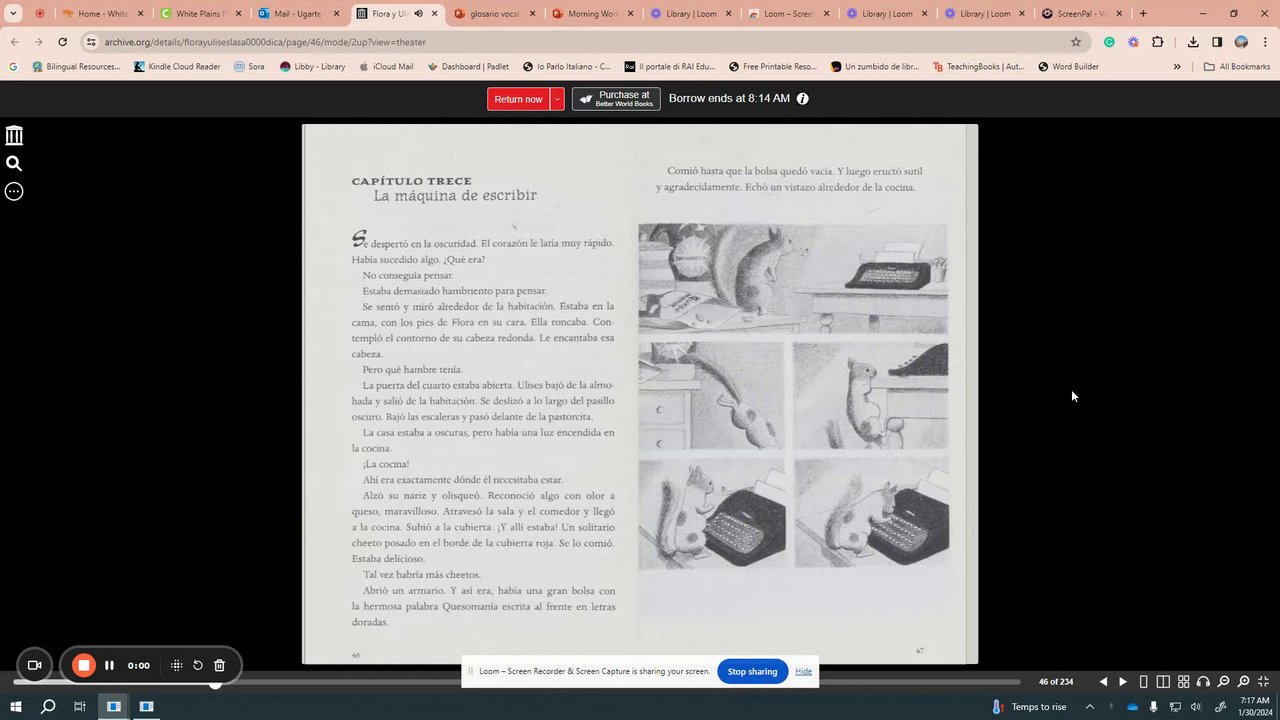
Task: Zoom out of the book page
Action: [1223, 682]
